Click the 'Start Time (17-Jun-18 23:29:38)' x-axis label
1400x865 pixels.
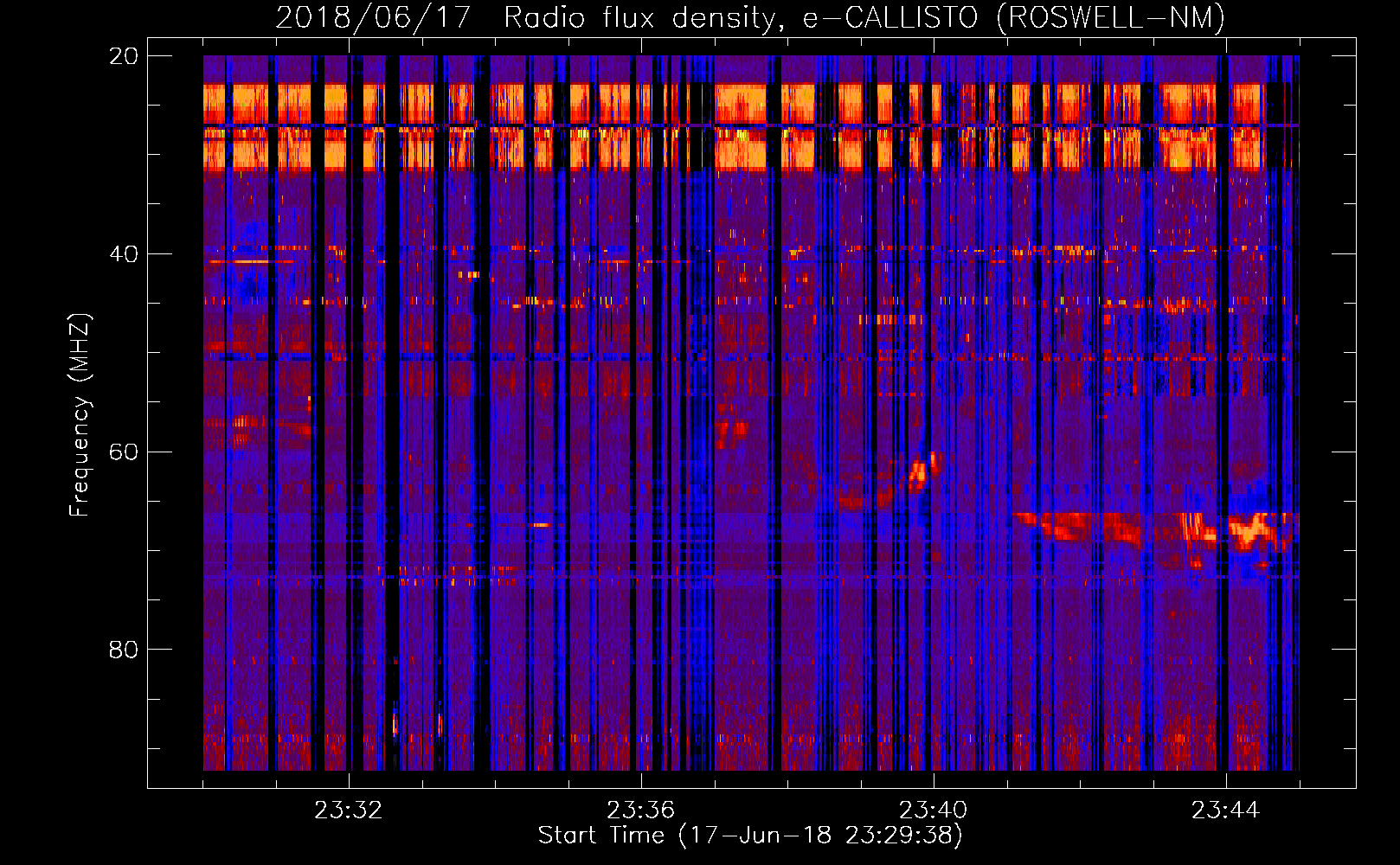coord(750,836)
